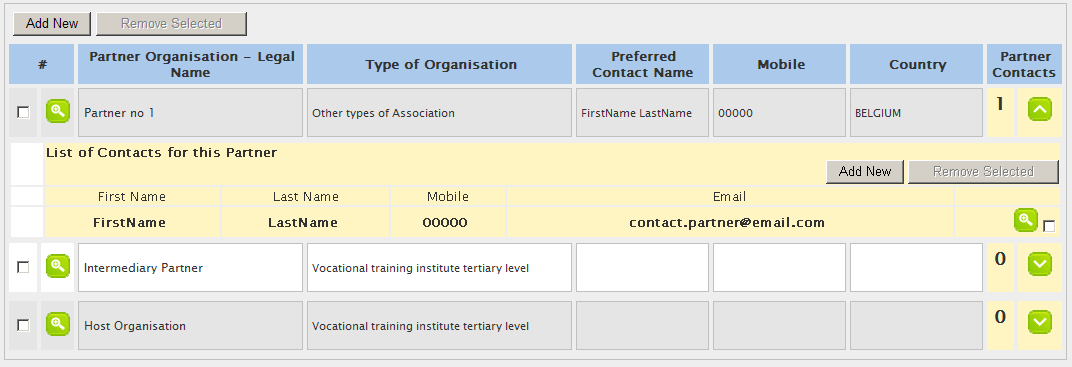Click the top Add New partner button
Image resolution: width=1072 pixels, height=367 pixels.
click(52, 23)
